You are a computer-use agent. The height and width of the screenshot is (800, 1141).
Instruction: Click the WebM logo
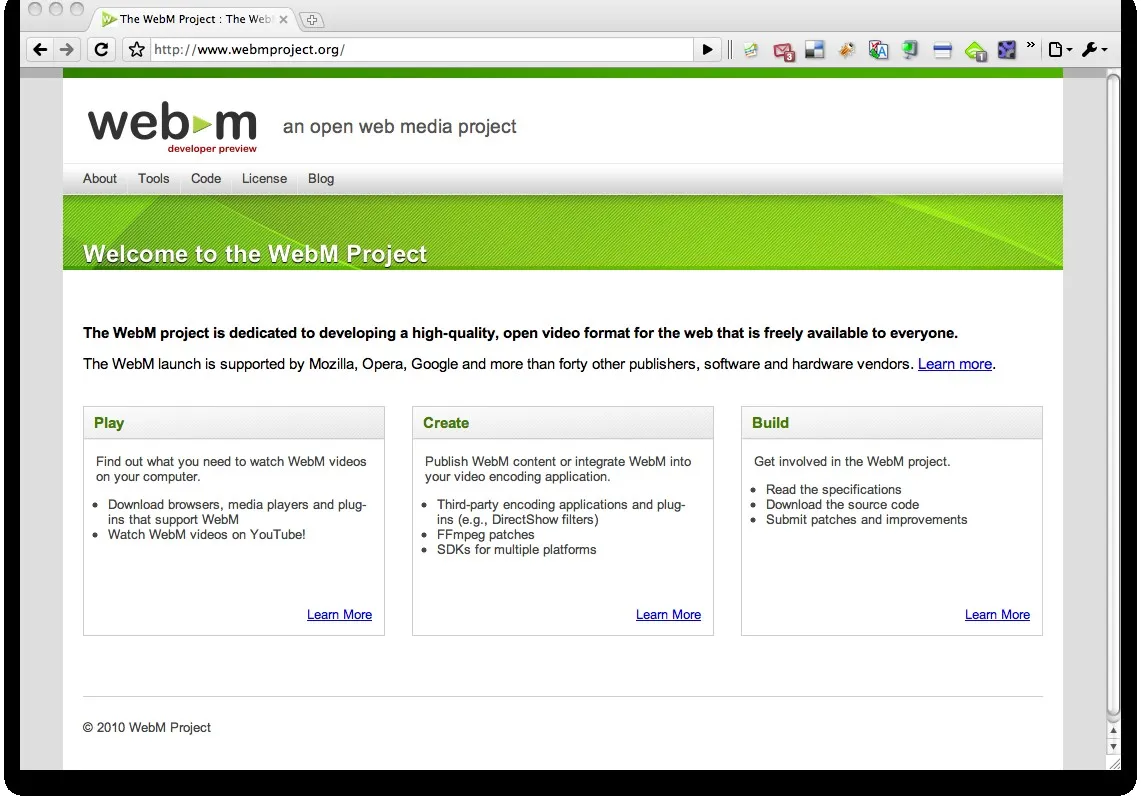(x=172, y=126)
